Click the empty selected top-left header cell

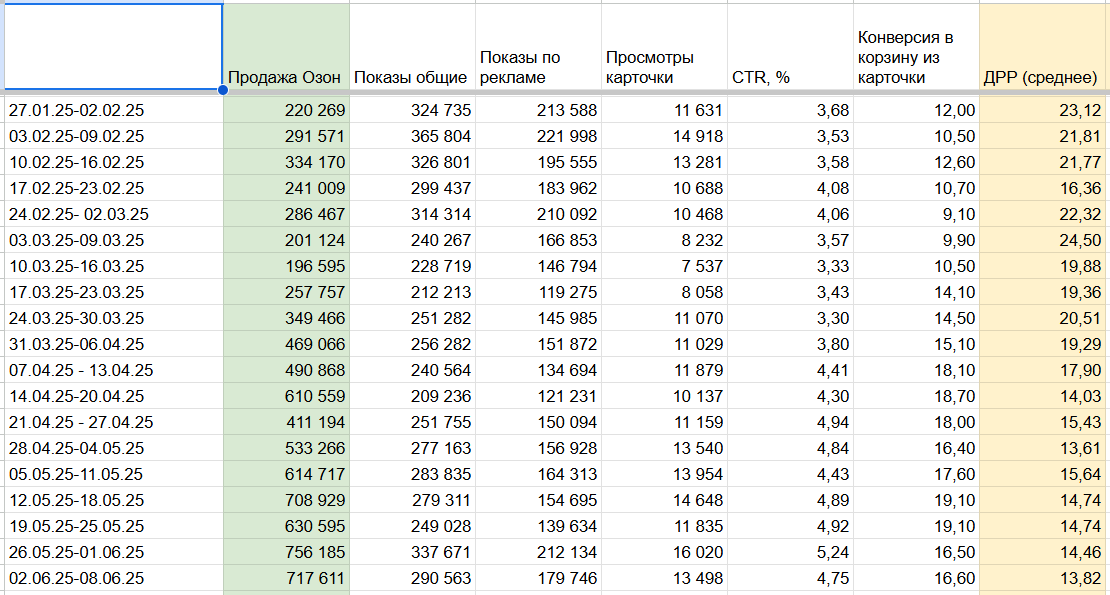[112, 46]
